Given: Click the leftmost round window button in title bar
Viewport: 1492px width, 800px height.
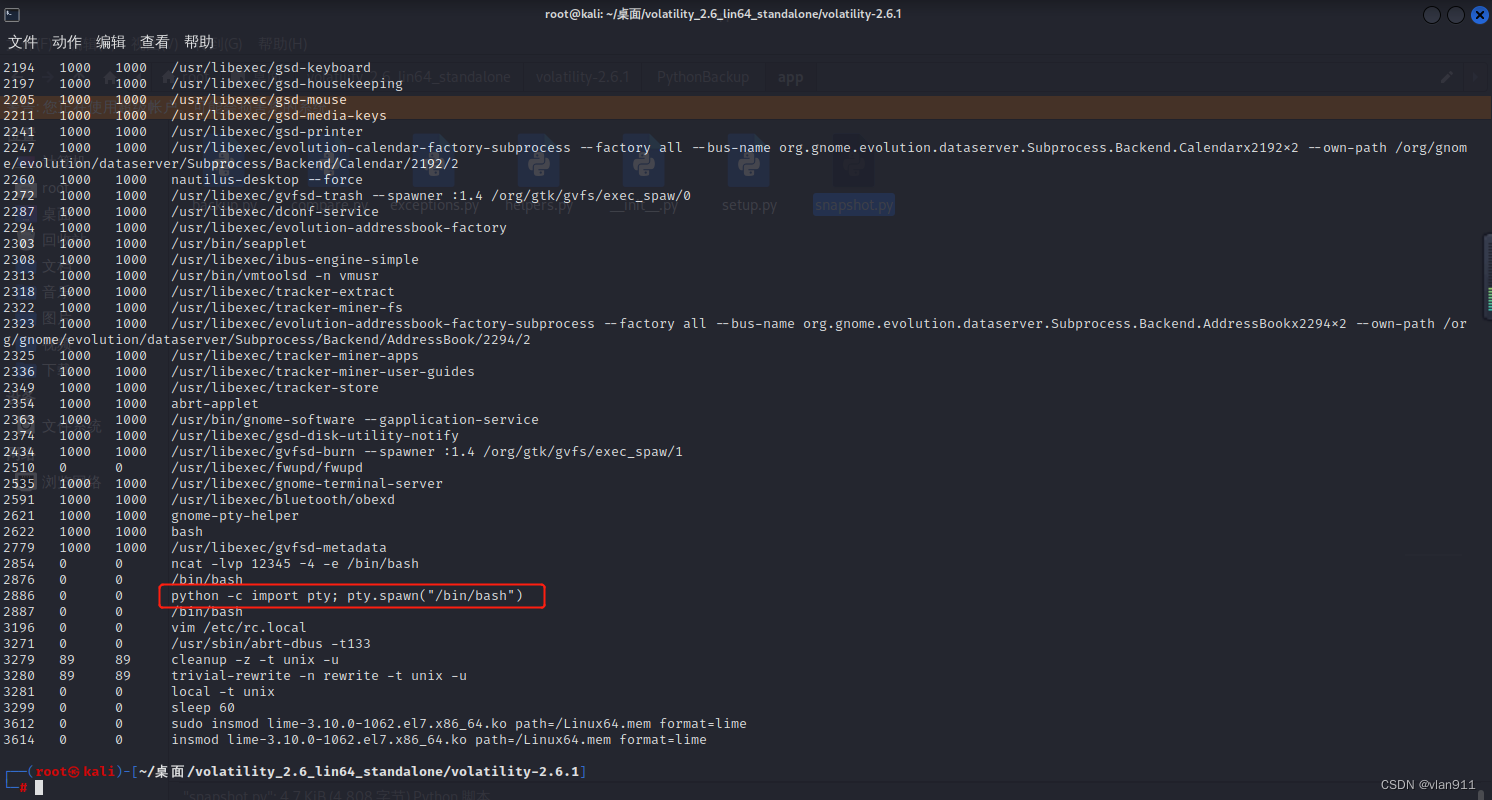Looking at the screenshot, I should (x=1433, y=14).
